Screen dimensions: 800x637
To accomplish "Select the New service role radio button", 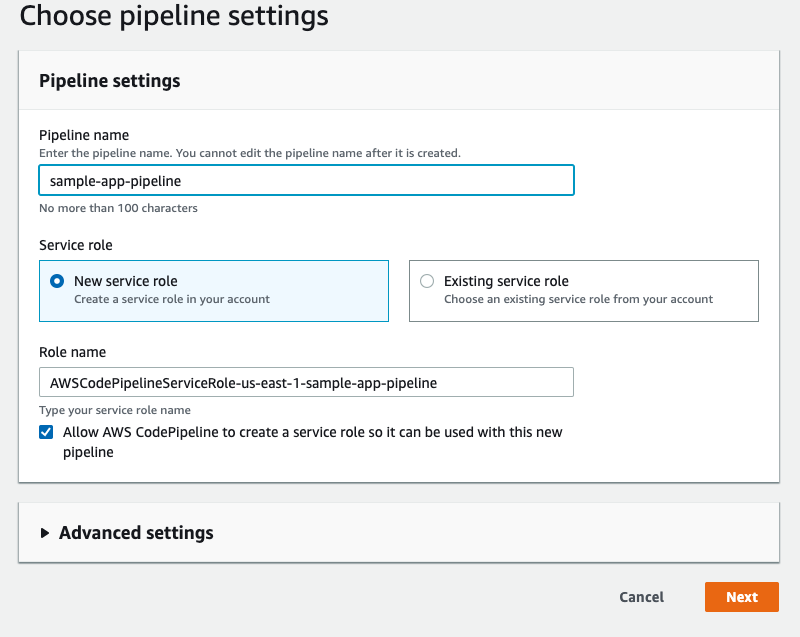I will point(58,281).
